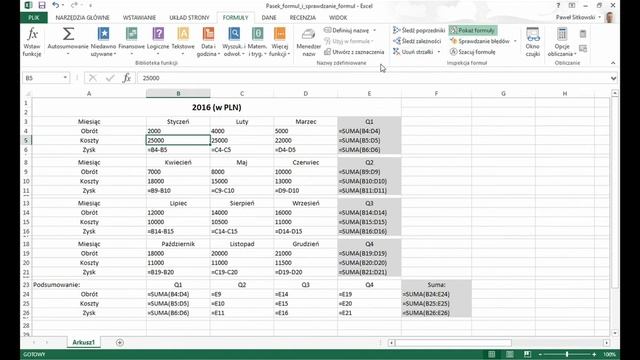
Task: Switch to Page Break Preview in status bar
Action: [x=527, y=354]
